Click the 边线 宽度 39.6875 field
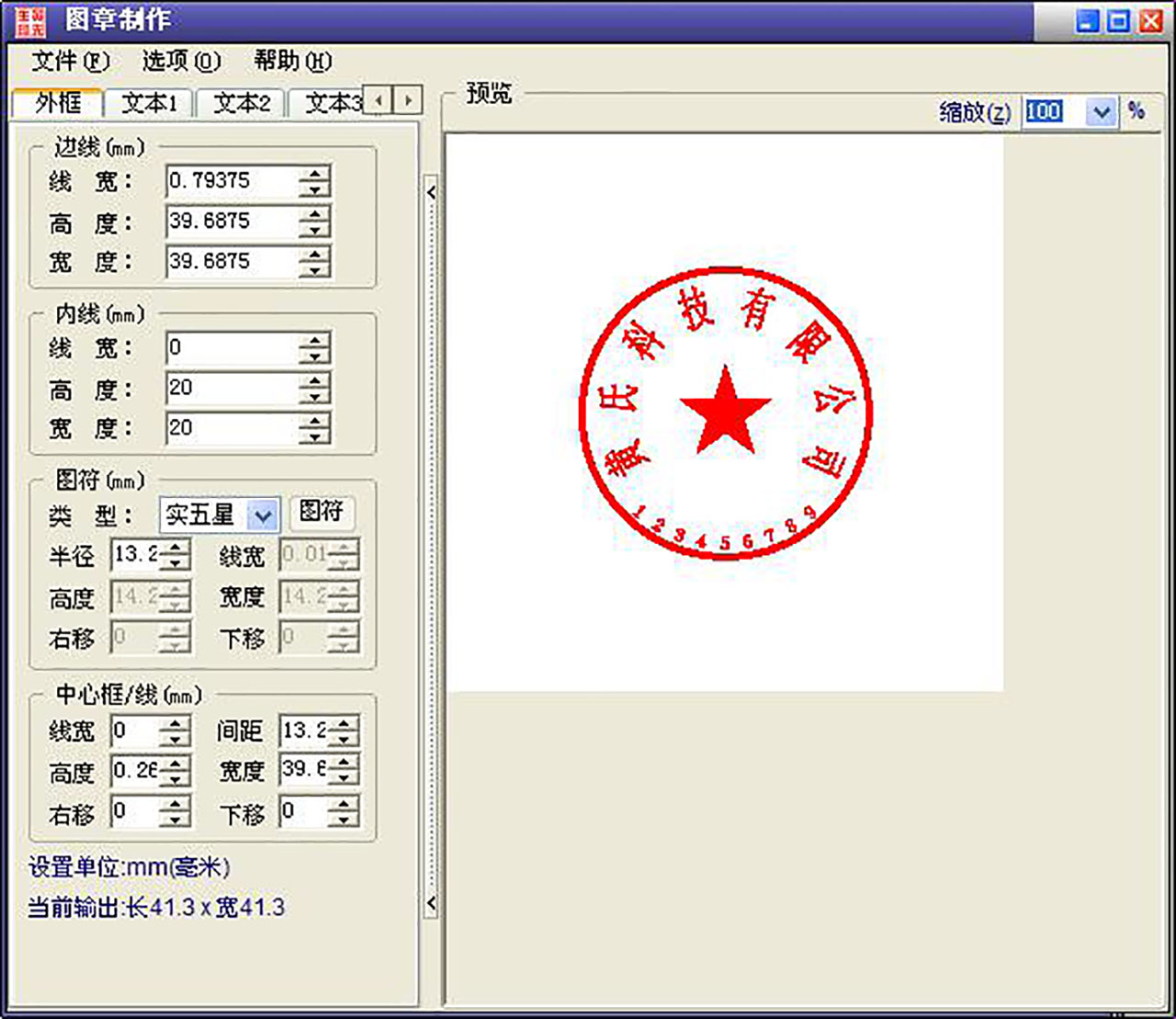Viewport: 1176px width, 1019px height. click(233, 262)
